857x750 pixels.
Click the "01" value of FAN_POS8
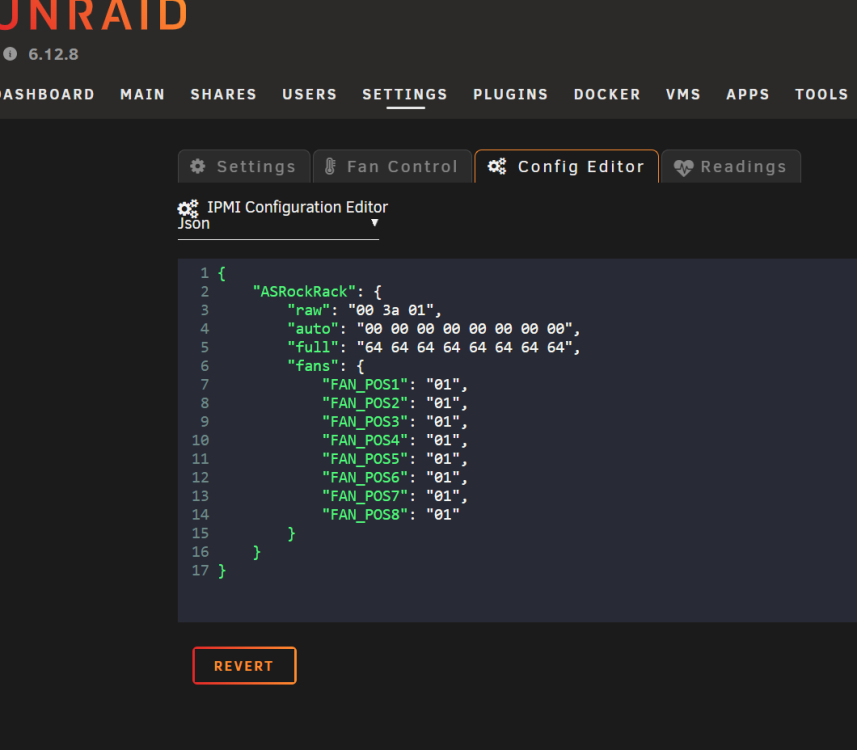pos(443,514)
